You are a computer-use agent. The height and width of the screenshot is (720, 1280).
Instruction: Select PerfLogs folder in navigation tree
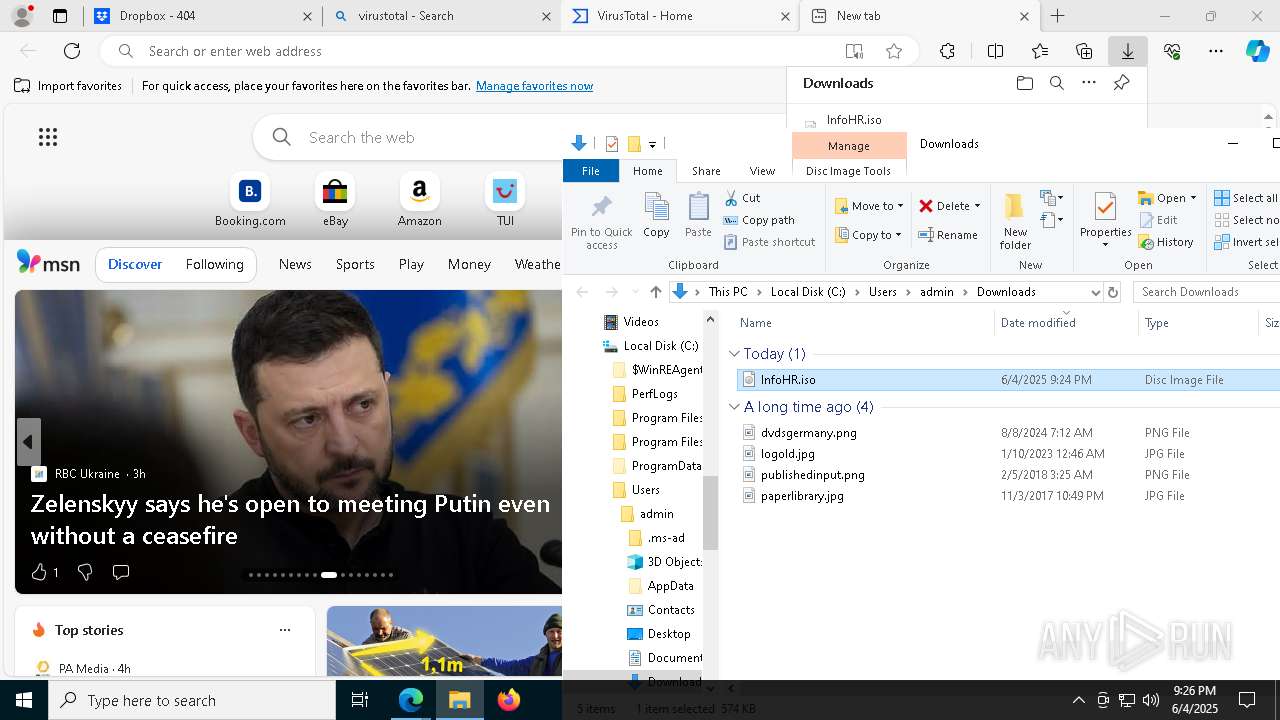coord(654,394)
